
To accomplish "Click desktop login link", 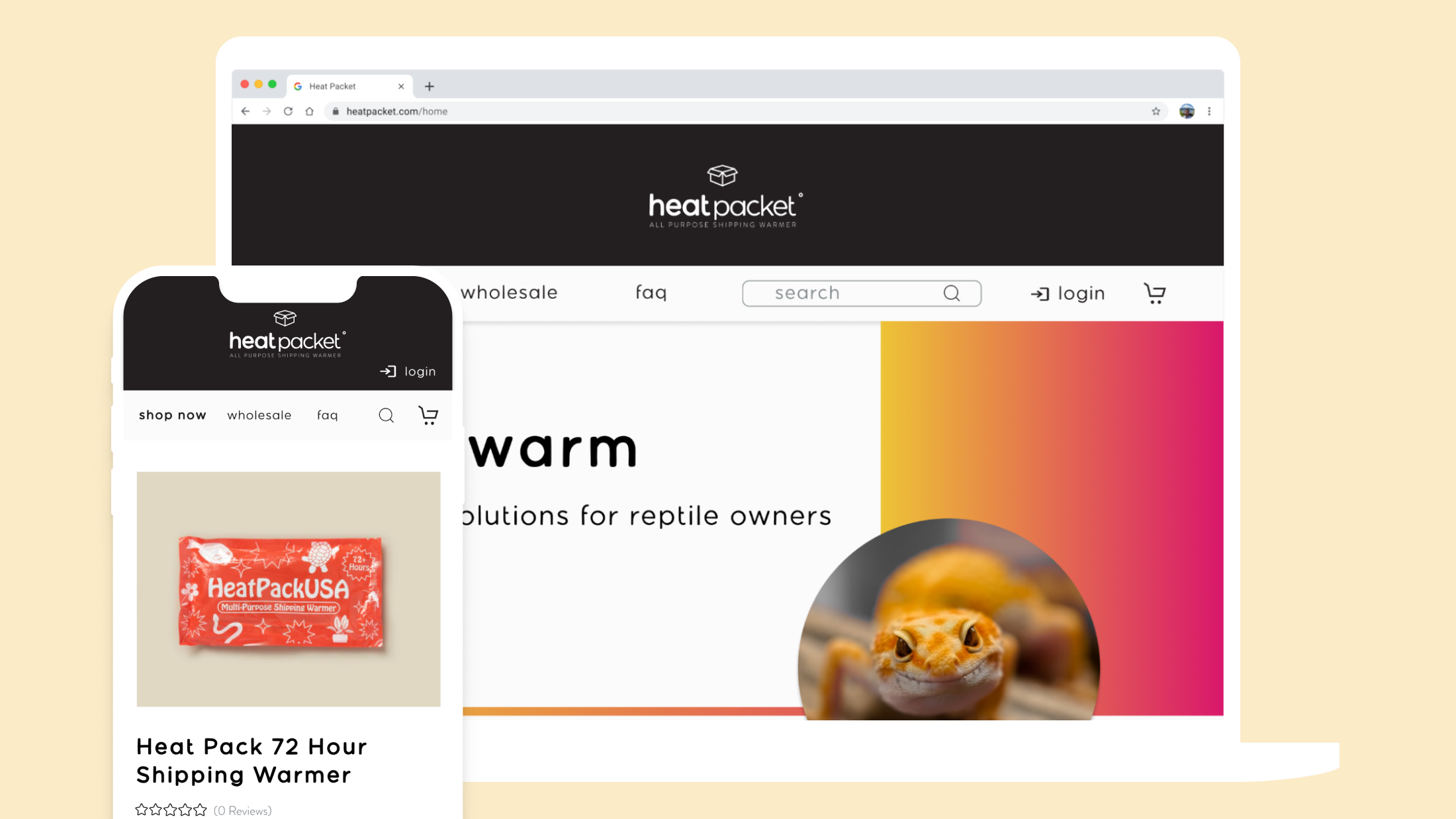I will [x=1068, y=293].
